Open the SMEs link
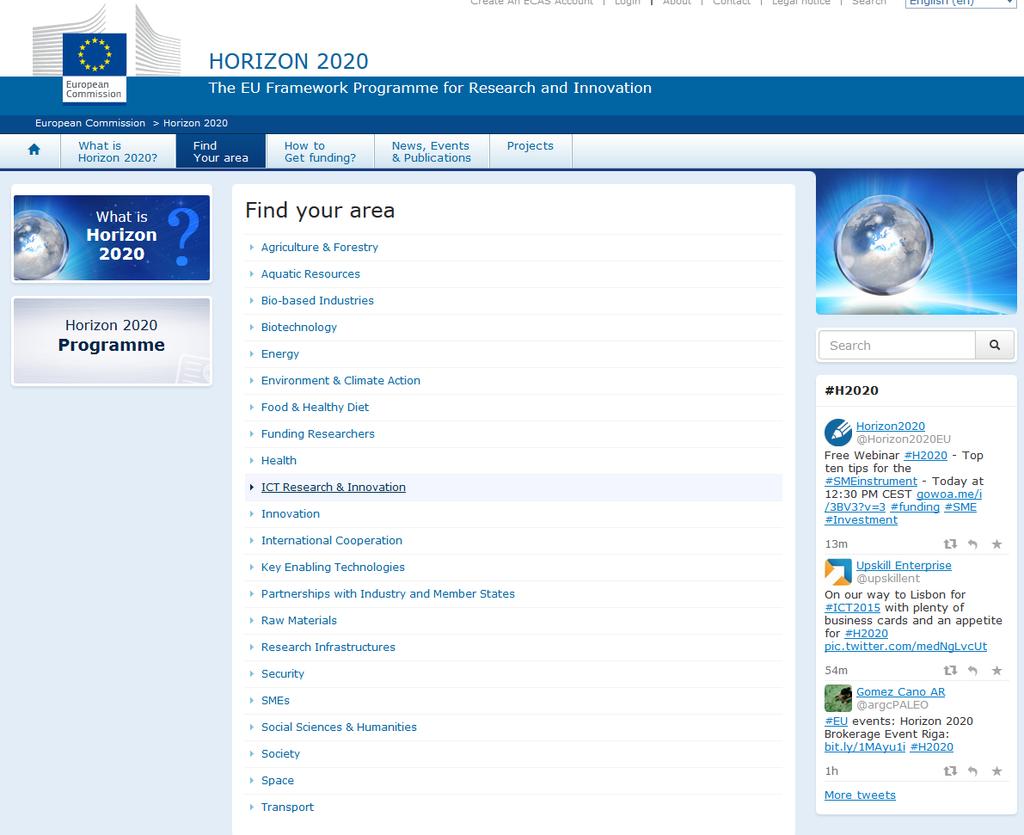Image resolution: width=1024 pixels, height=835 pixels. tap(276, 701)
